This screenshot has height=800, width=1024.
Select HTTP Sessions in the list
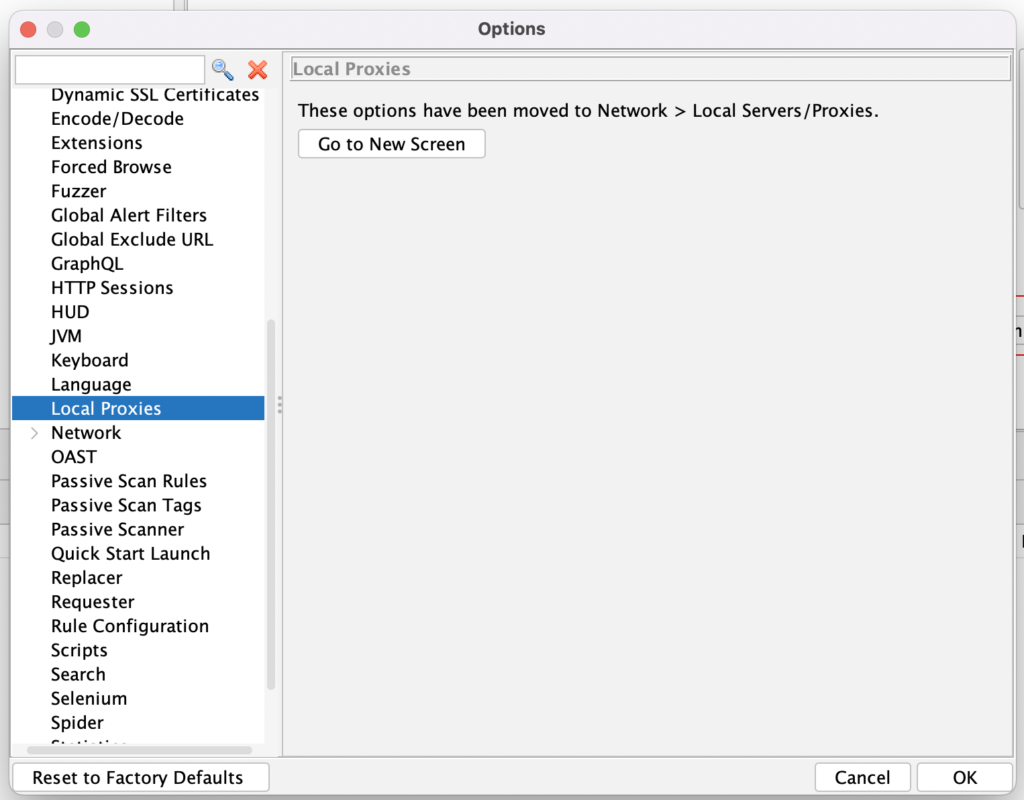click(112, 288)
